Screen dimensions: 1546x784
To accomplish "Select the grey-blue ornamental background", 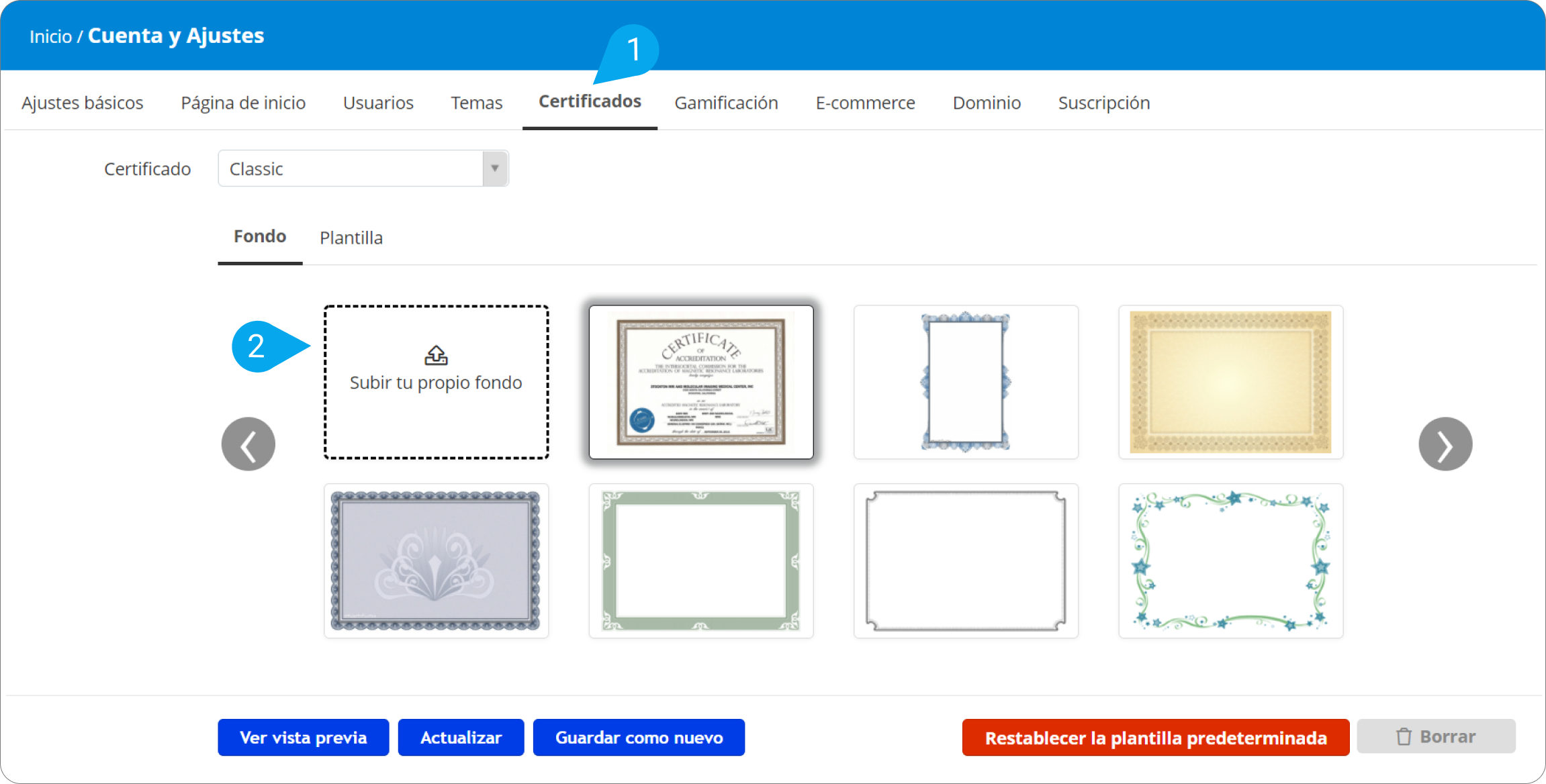I will click(436, 561).
